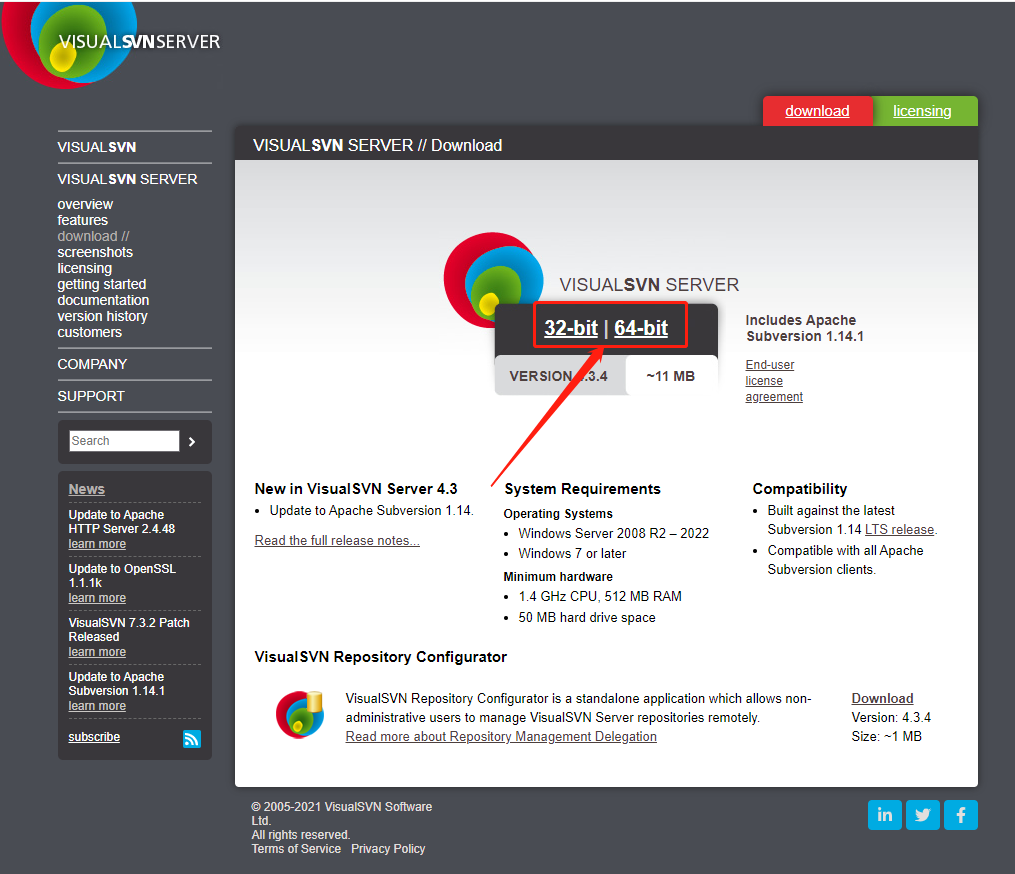The height and width of the screenshot is (874, 1015).
Task: Go to features page in sidebar
Action: (83, 220)
